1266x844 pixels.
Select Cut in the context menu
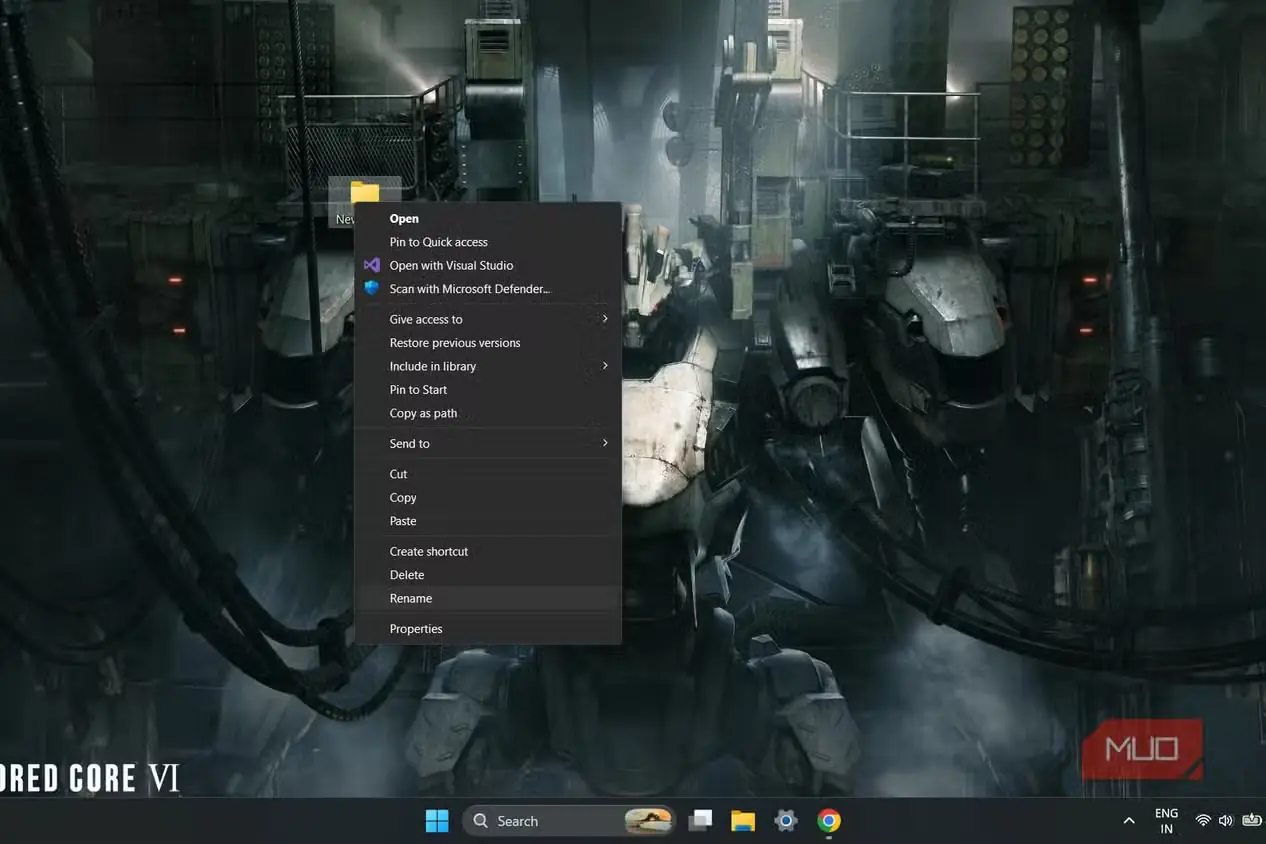[x=488, y=474]
